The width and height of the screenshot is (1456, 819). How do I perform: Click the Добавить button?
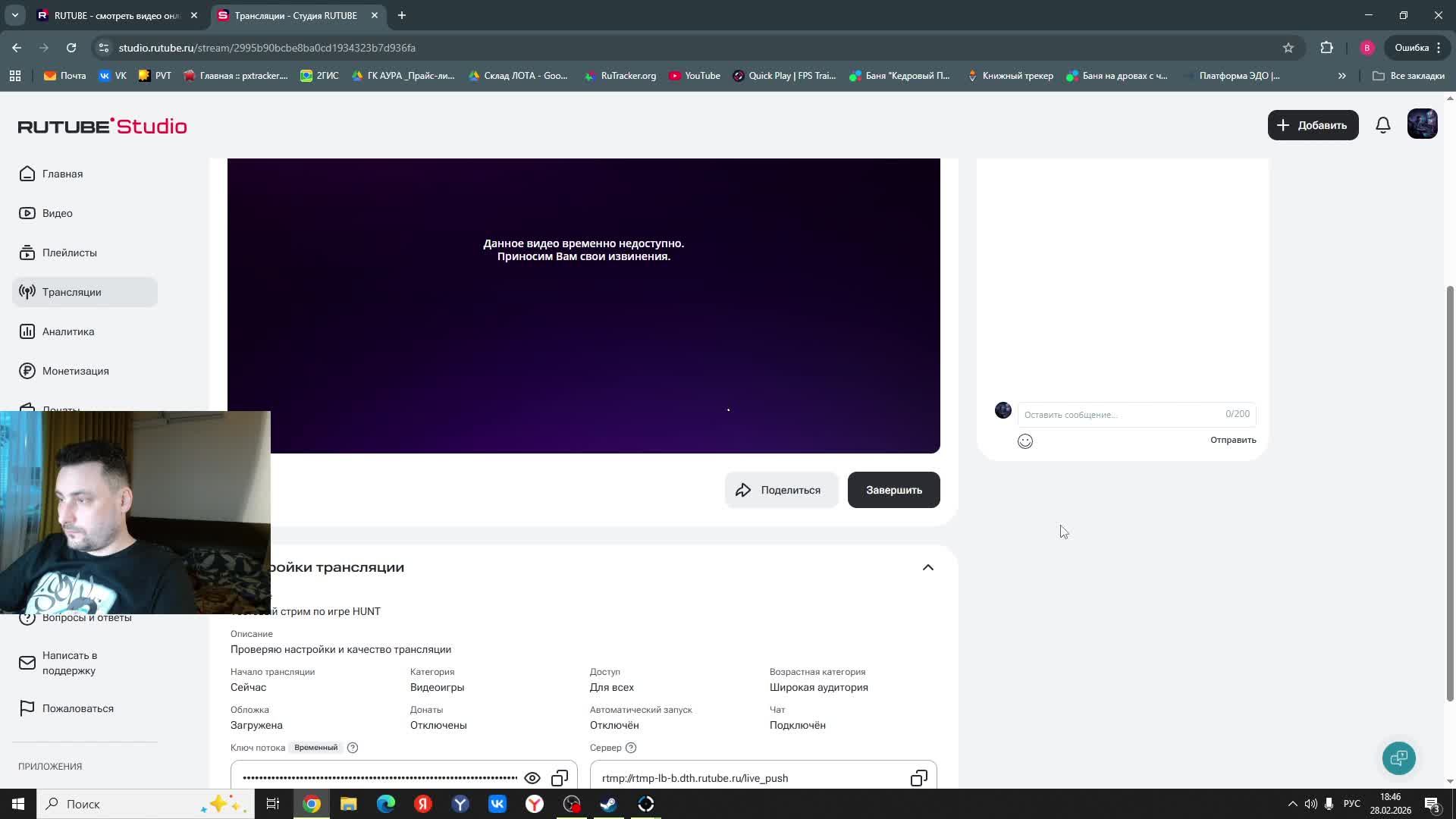coord(1313,125)
